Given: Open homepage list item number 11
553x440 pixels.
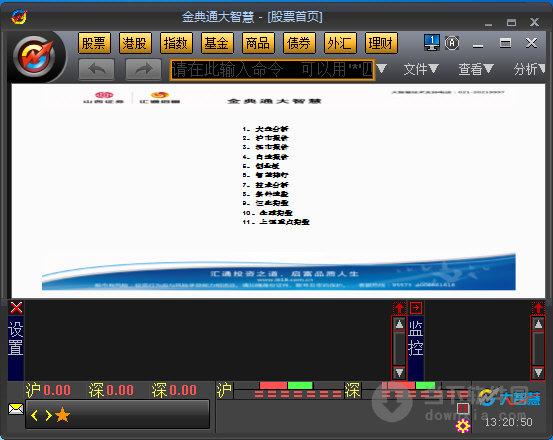Looking at the screenshot, I should 276,222.
